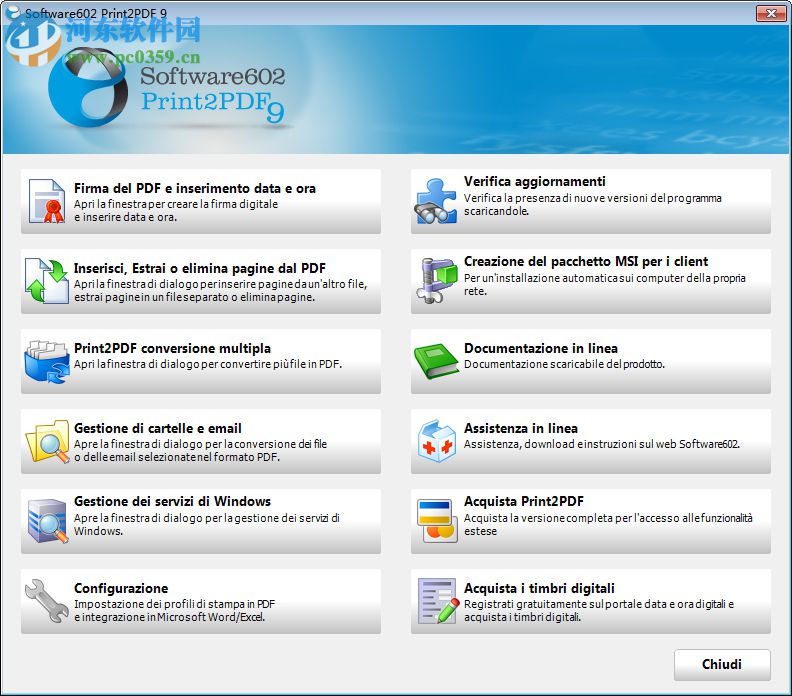This screenshot has width=792, height=696.
Task: Click the PDF signature certificate icon
Action: [x=47, y=201]
